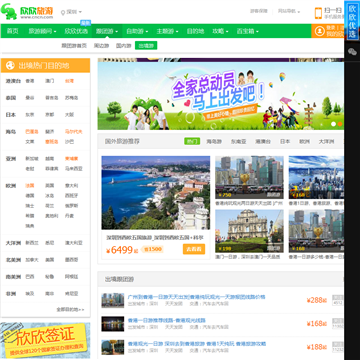Screen dimensions: 360x360
Task: Expand the 主题游 nav dropdown
Action: click(x=167, y=31)
